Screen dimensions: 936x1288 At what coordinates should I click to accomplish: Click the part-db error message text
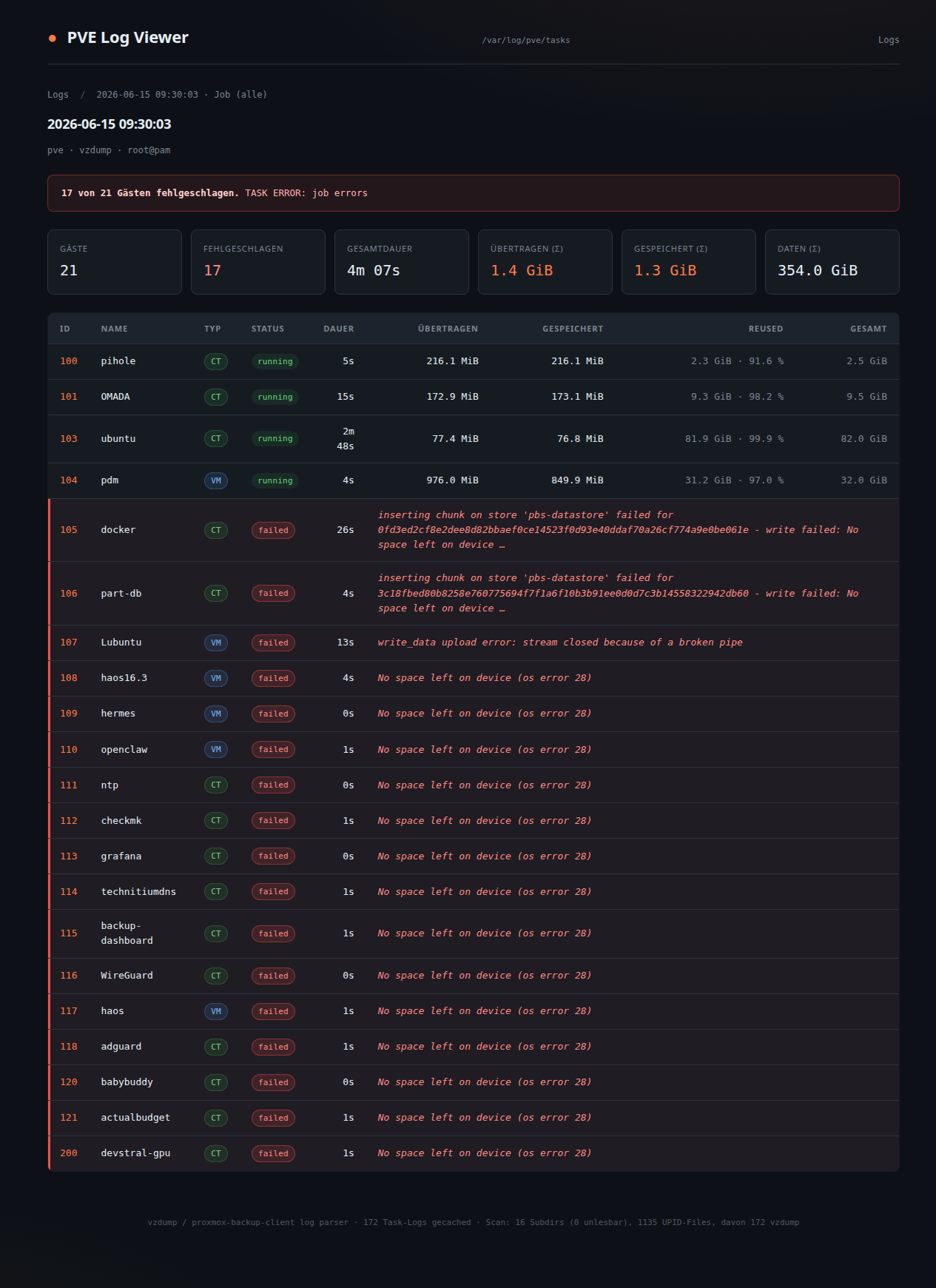pyautogui.click(x=618, y=594)
